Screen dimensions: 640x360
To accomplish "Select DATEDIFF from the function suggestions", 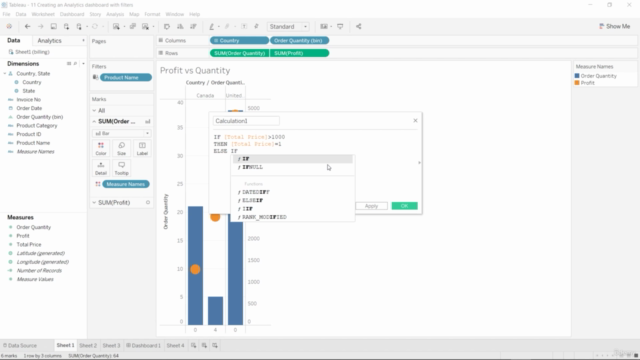I will [x=293, y=192].
